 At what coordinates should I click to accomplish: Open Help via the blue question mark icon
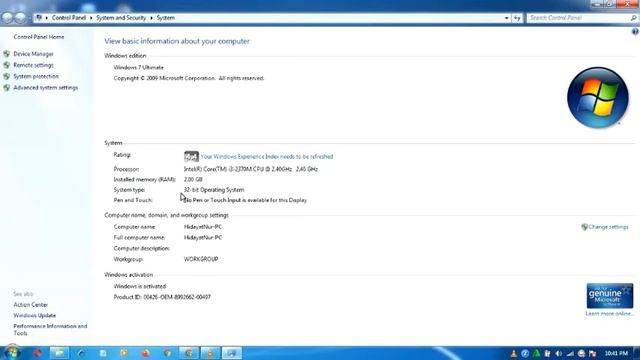[635, 32]
